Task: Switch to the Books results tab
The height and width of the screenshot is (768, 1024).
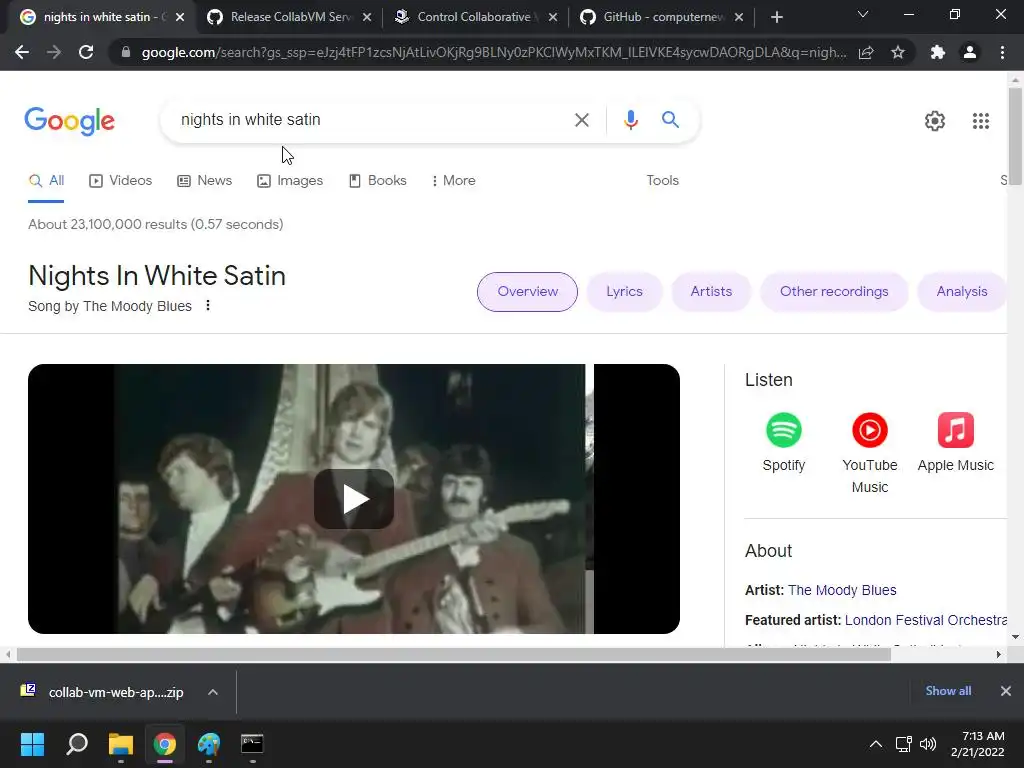Action: pyautogui.click(x=377, y=181)
